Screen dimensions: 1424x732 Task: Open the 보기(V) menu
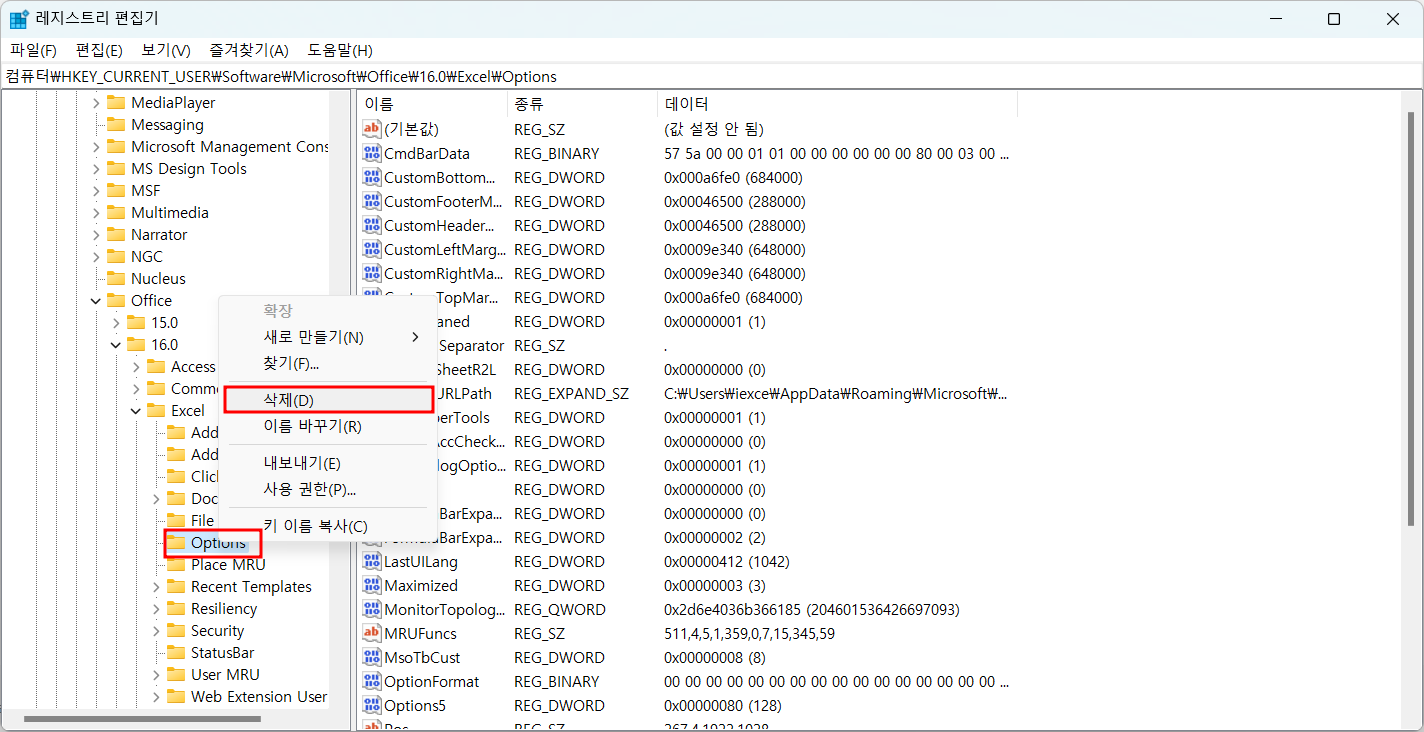(166, 50)
